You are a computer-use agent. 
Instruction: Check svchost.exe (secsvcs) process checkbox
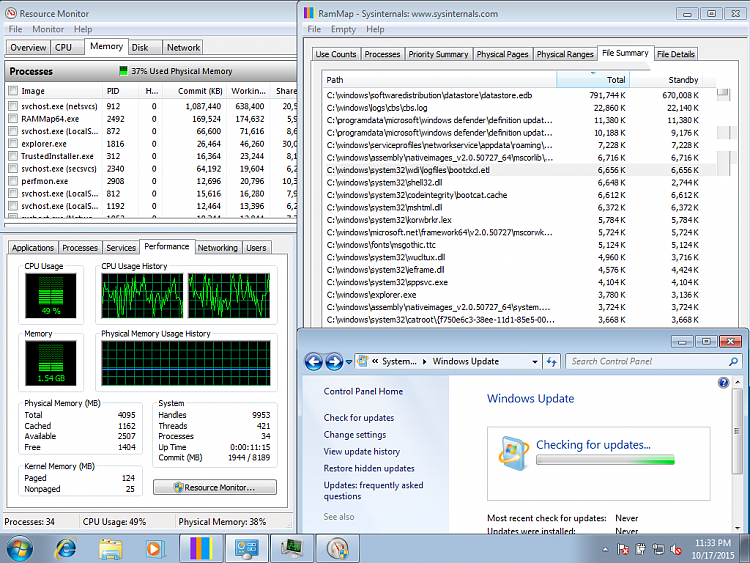(13, 168)
